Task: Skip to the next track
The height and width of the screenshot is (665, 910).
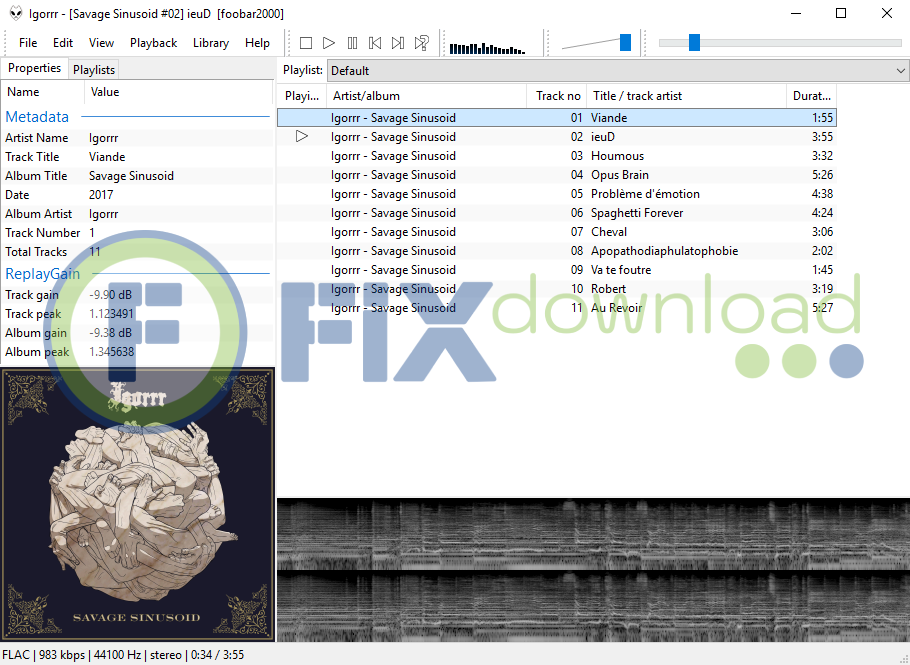Action: (398, 43)
